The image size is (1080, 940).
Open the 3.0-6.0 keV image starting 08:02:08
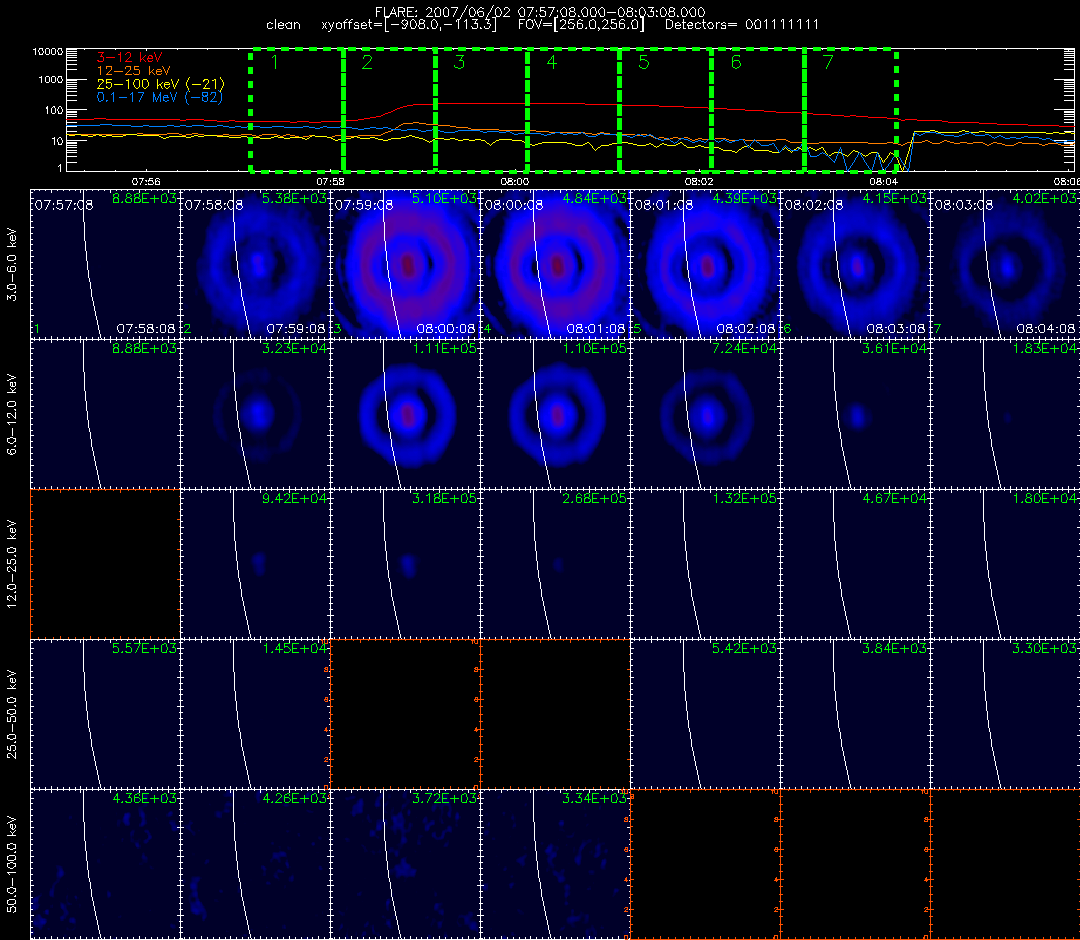[x=856, y=264]
